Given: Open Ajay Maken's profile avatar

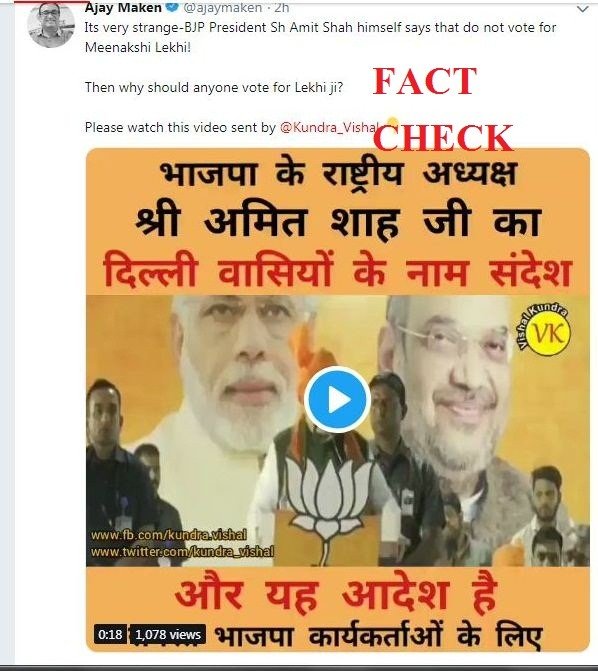Looking at the screenshot, I should [51, 25].
